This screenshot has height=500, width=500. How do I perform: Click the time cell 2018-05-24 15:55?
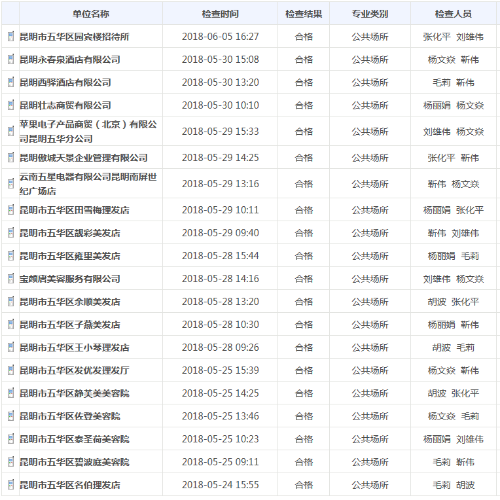coord(220,485)
